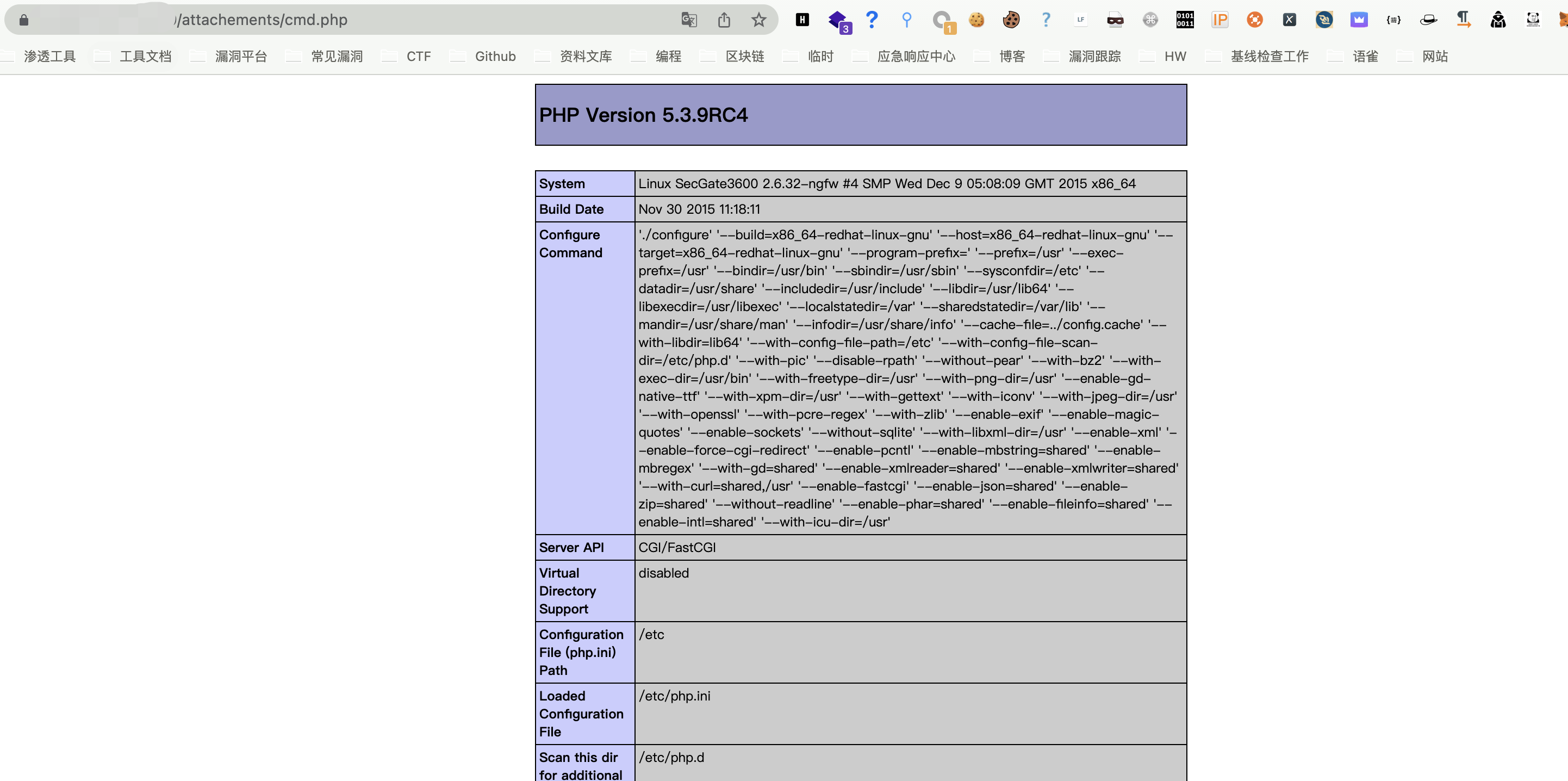Open the orange IP extension icon

(x=1220, y=20)
